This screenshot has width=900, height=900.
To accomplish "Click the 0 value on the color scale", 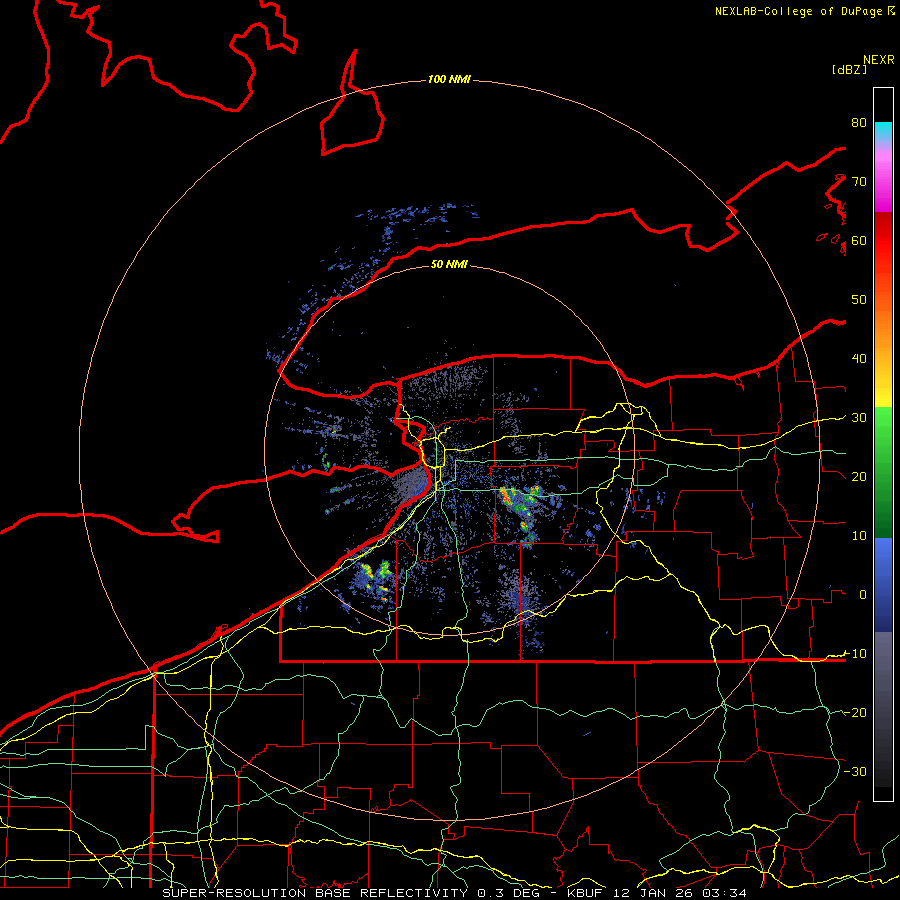I will coord(863,595).
